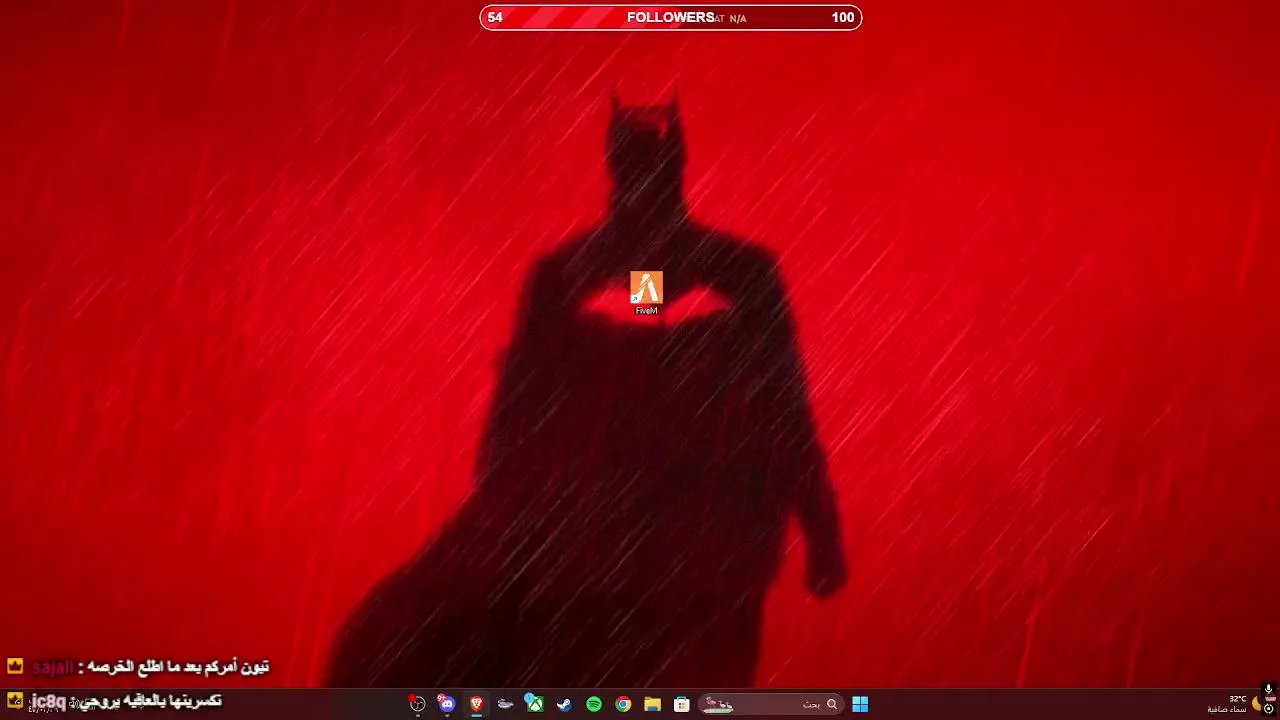Click the Followers goal progress bar

(671, 17)
